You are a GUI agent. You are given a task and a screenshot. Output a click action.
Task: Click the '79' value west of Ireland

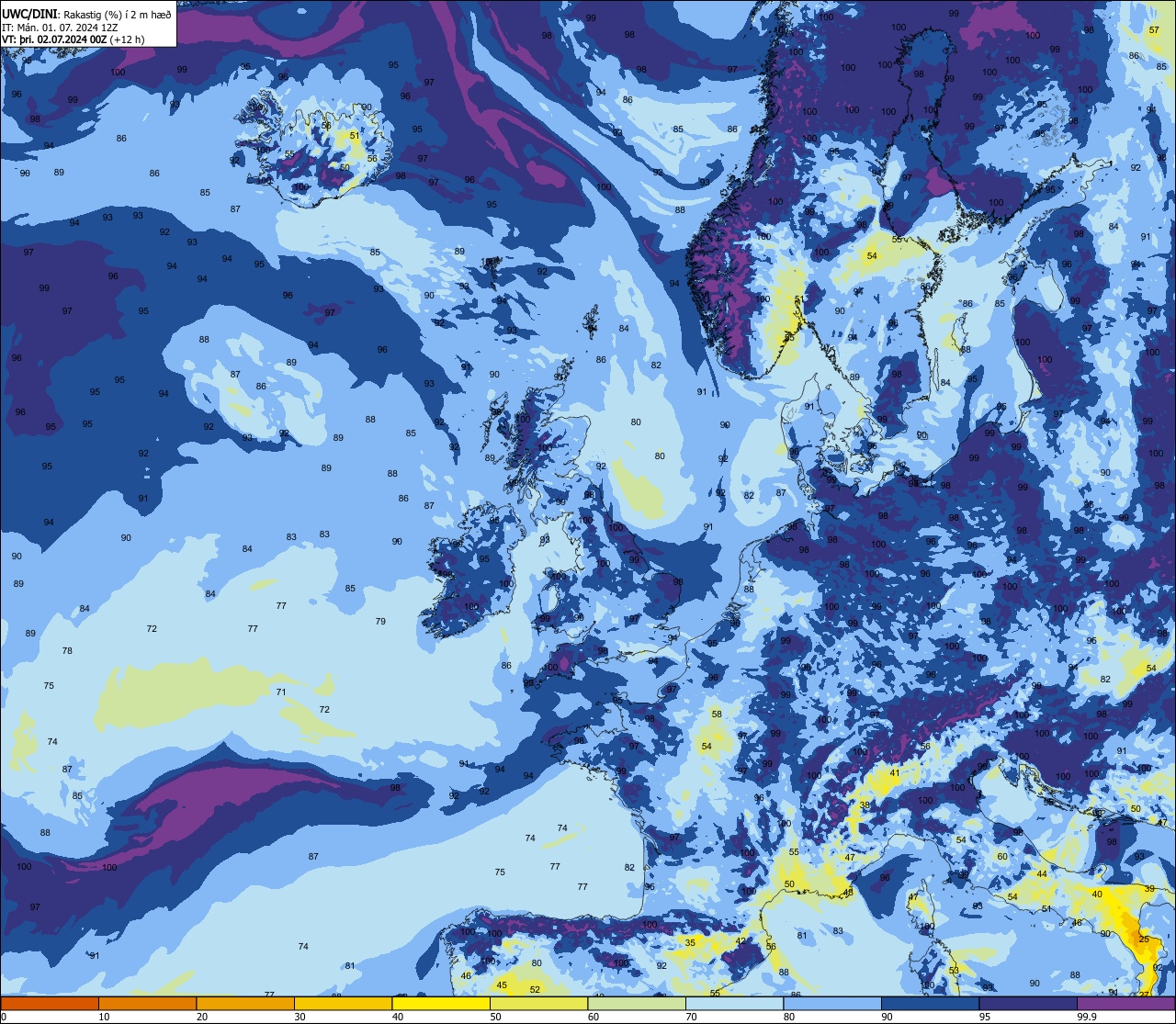pyautogui.click(x=380, y=622)
